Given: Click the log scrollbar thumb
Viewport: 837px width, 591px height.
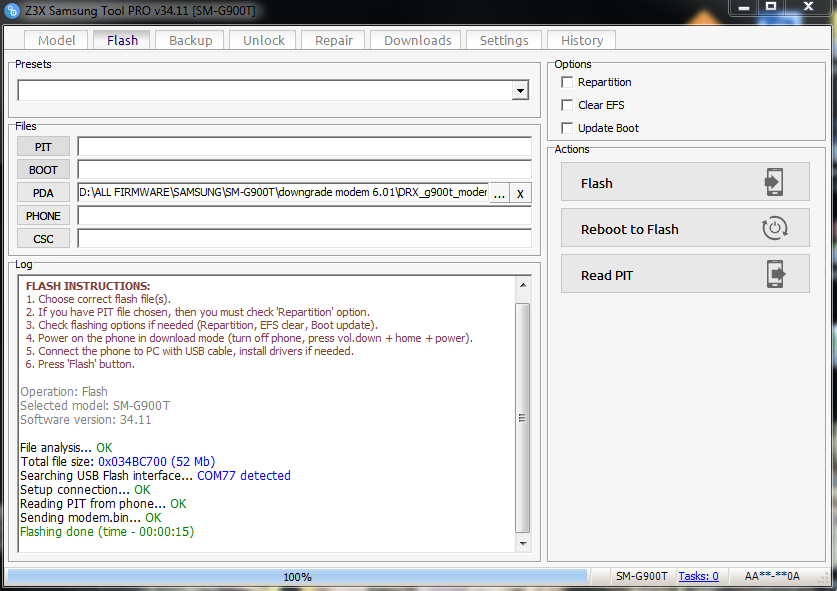Looking at the screenshot, I should click(523, 417).
